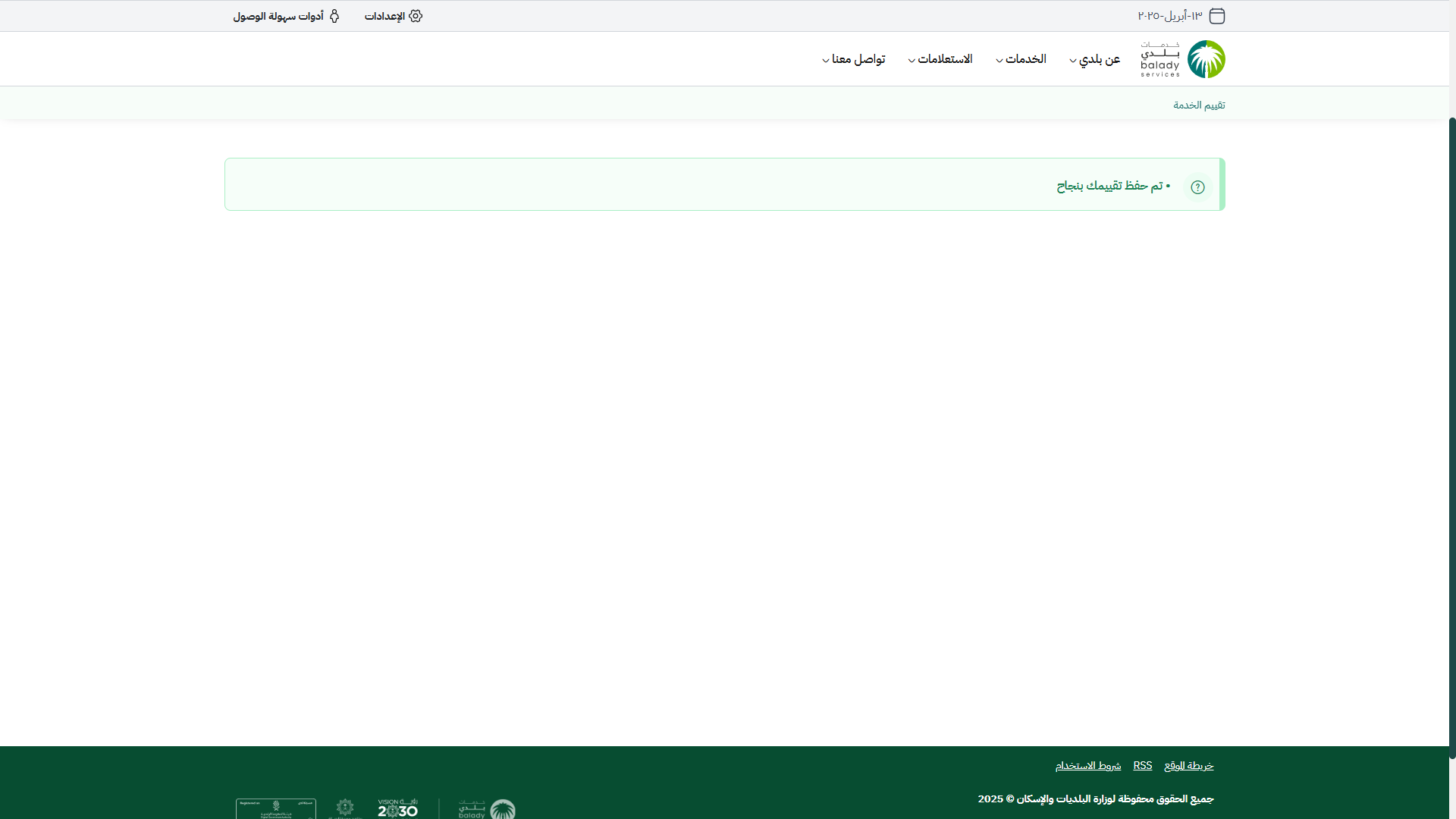Click the vertical page scrollbar
Viewport: 1456px width, 819px height.
pos(1452,436)
